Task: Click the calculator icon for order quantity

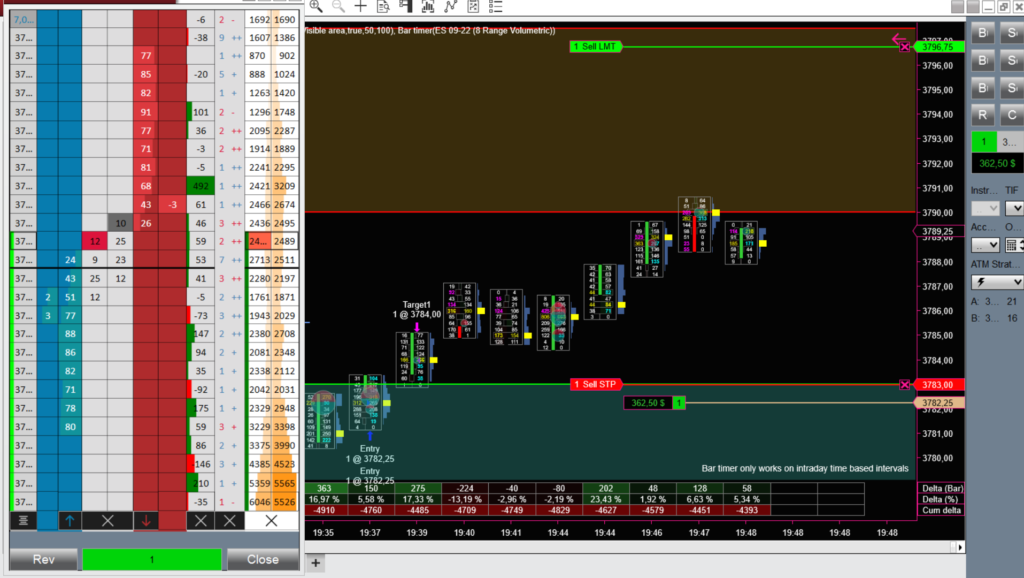Action: (x=1012, y=245)
